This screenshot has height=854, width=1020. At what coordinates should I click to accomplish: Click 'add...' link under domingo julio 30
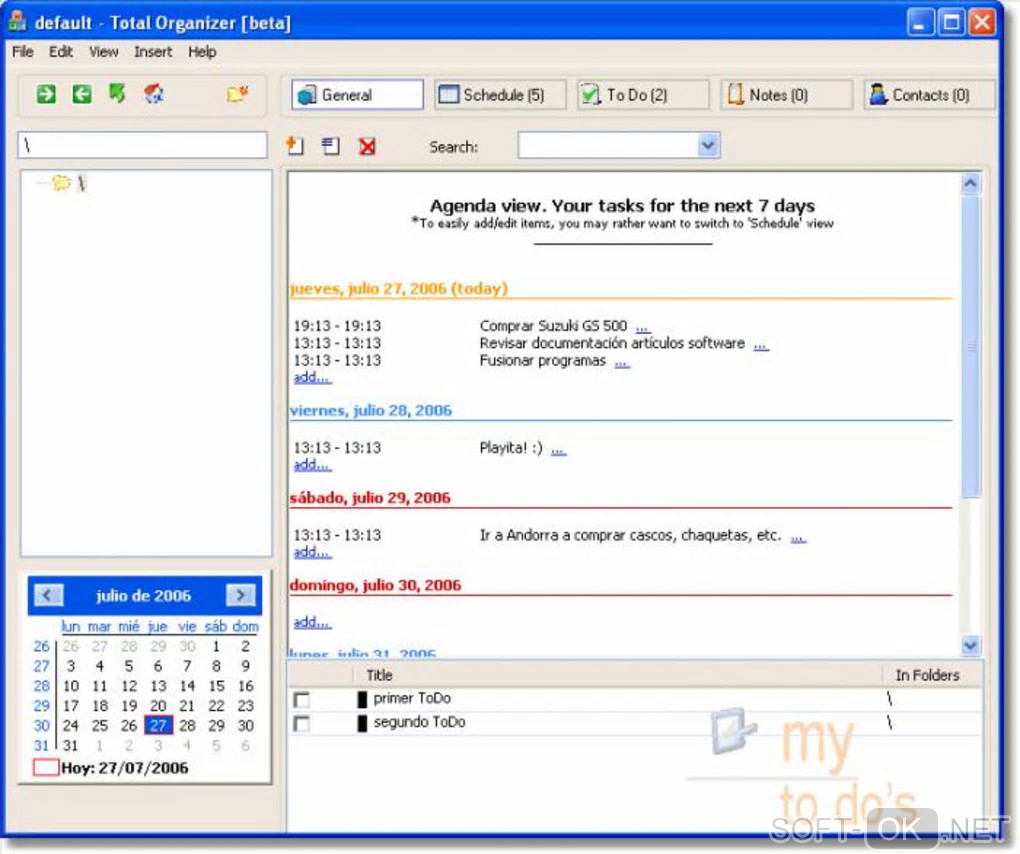[312, 622]
